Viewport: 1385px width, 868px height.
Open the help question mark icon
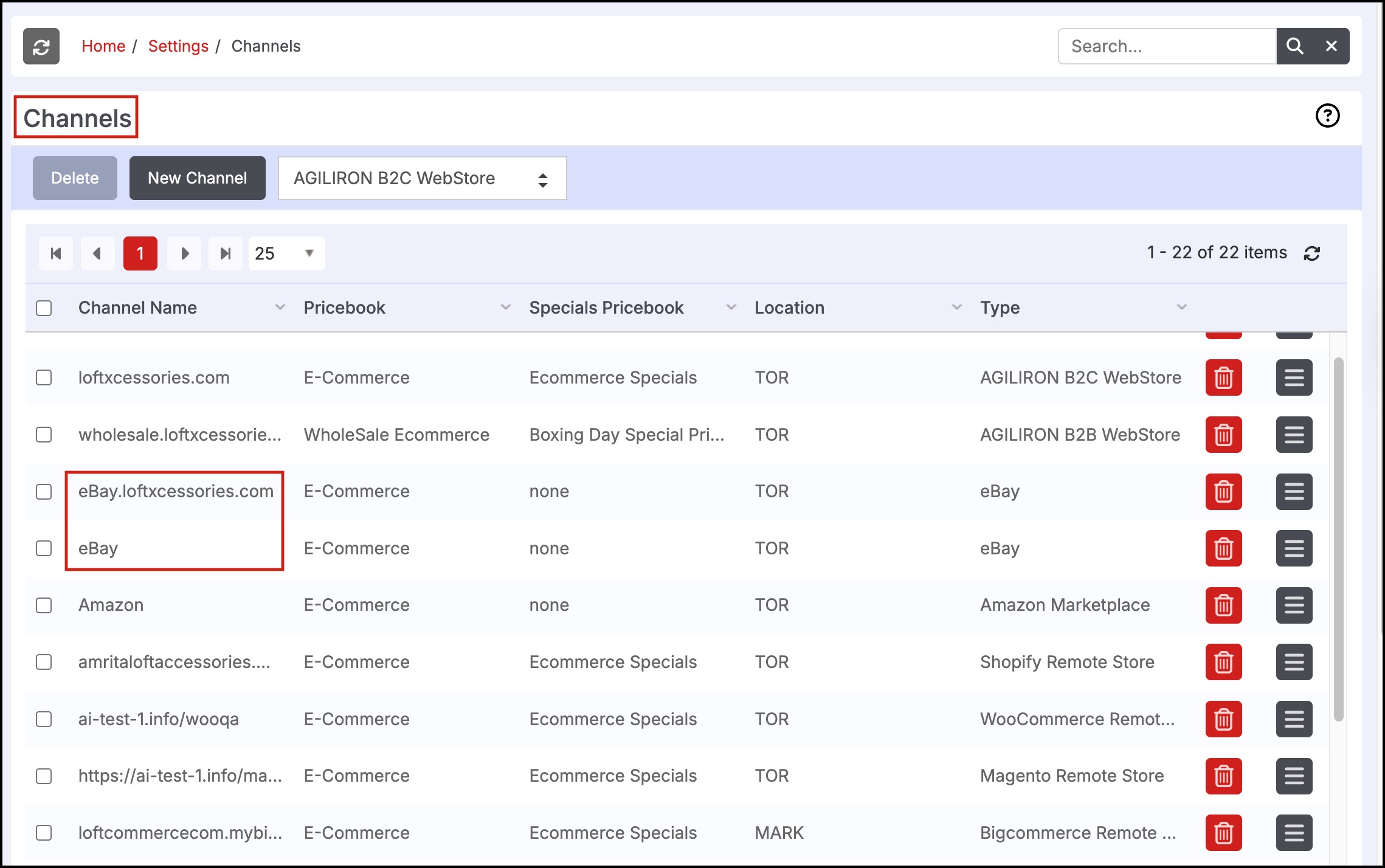click(x=1327, y=115)
